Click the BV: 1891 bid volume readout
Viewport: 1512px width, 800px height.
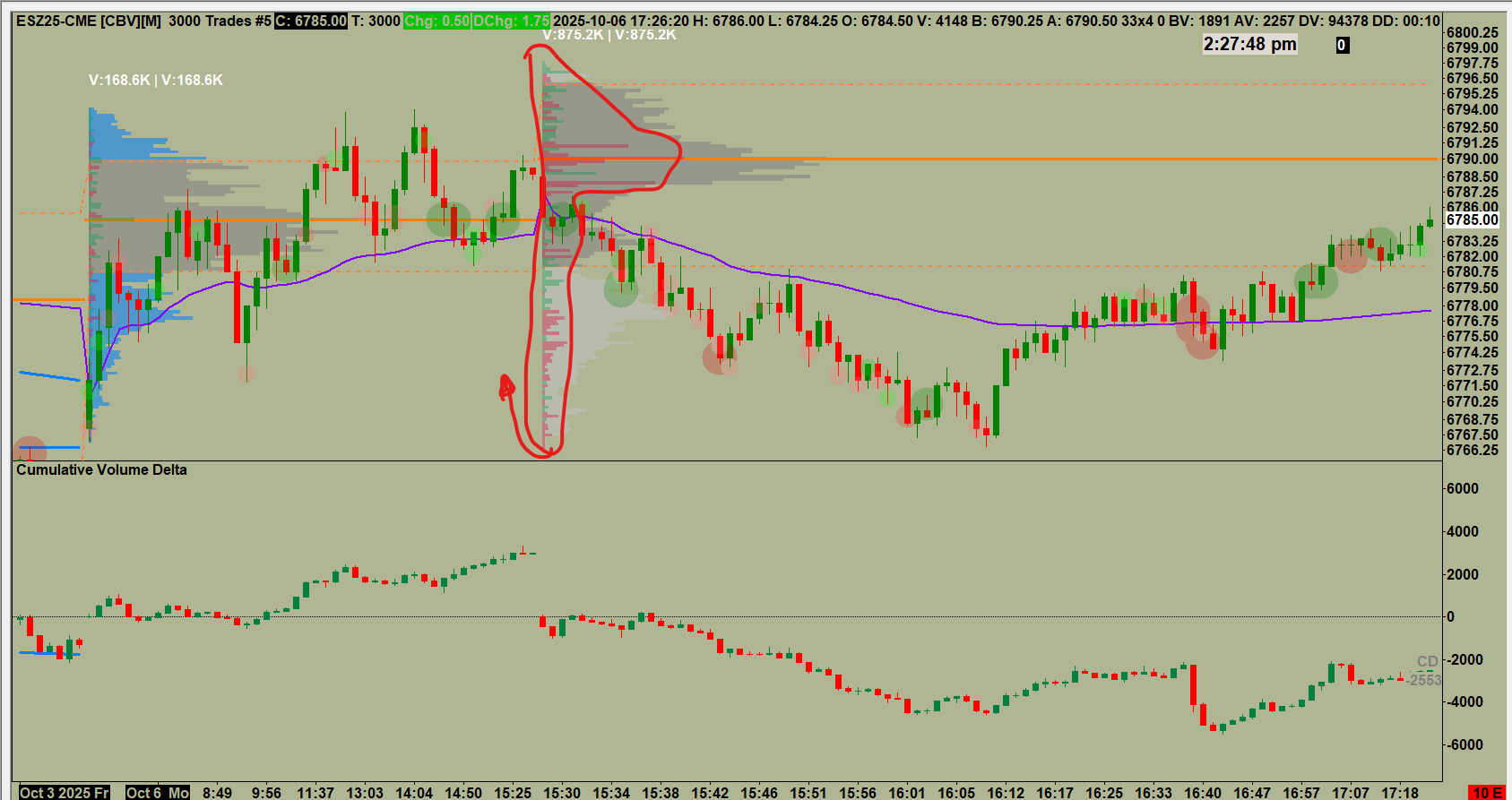coord(1197,21)
